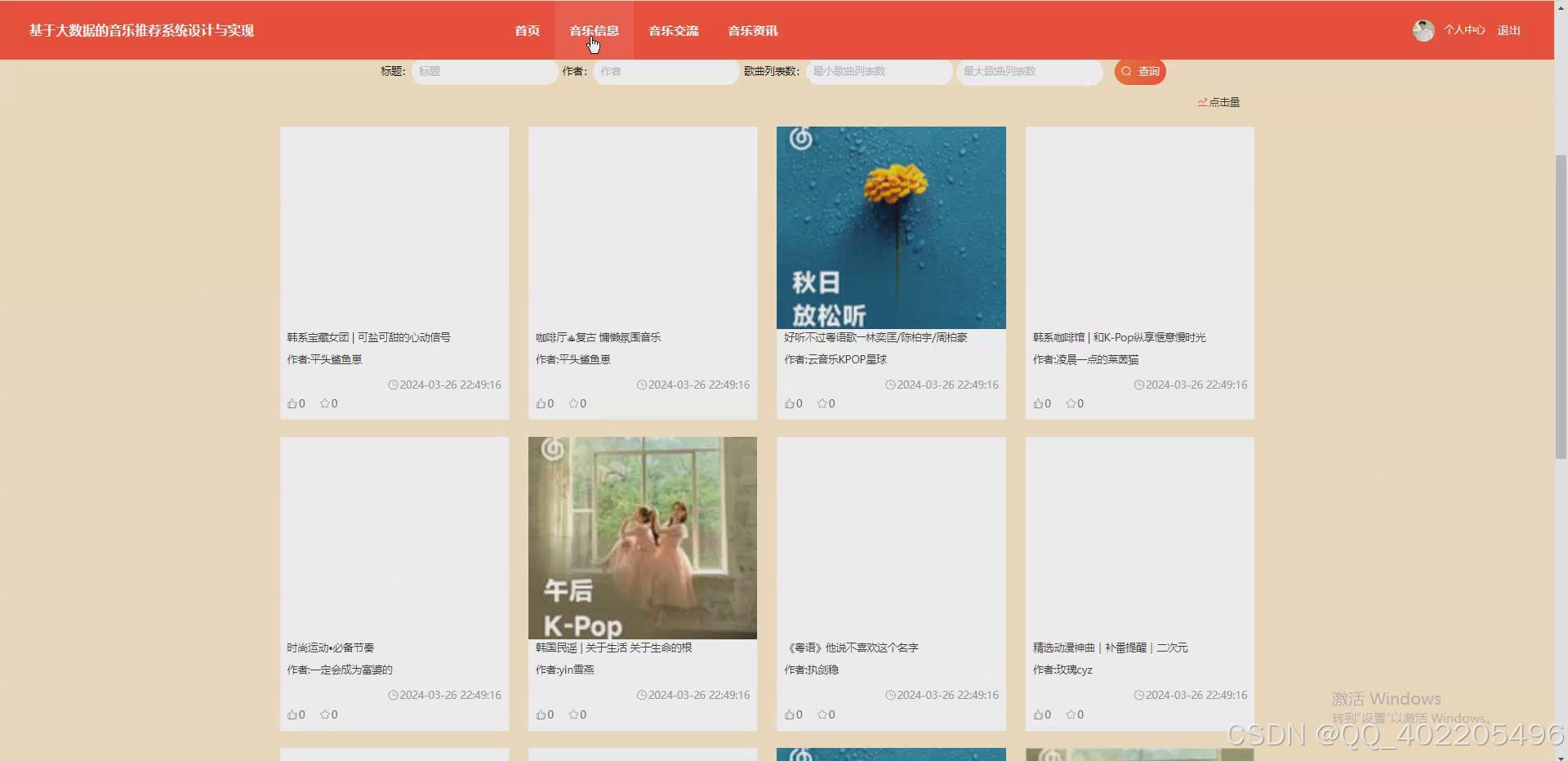Open the 首页 navigation tab
The height and width of the screenshot is (761, 1568).
527,30
